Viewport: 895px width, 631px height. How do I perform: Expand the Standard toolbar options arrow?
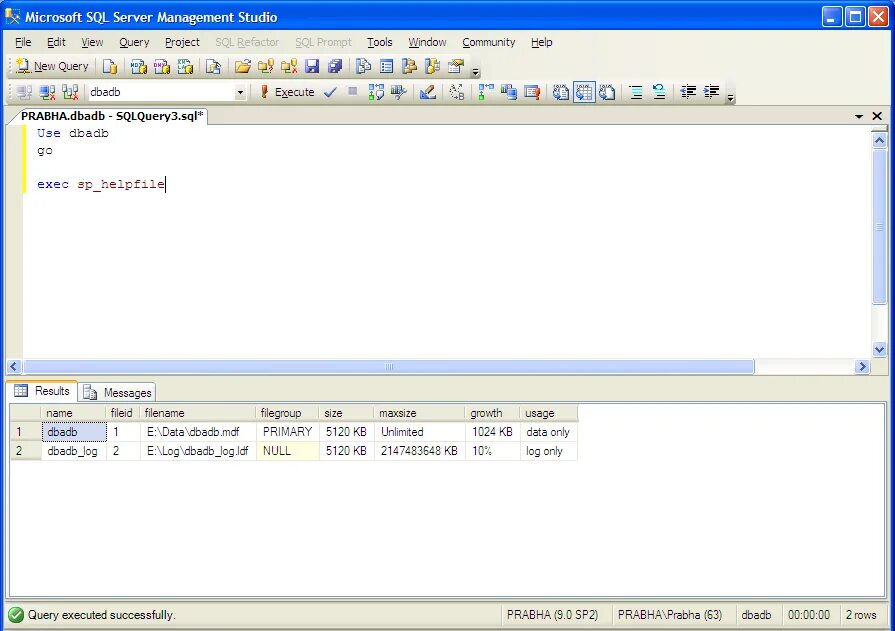[475, 71]
